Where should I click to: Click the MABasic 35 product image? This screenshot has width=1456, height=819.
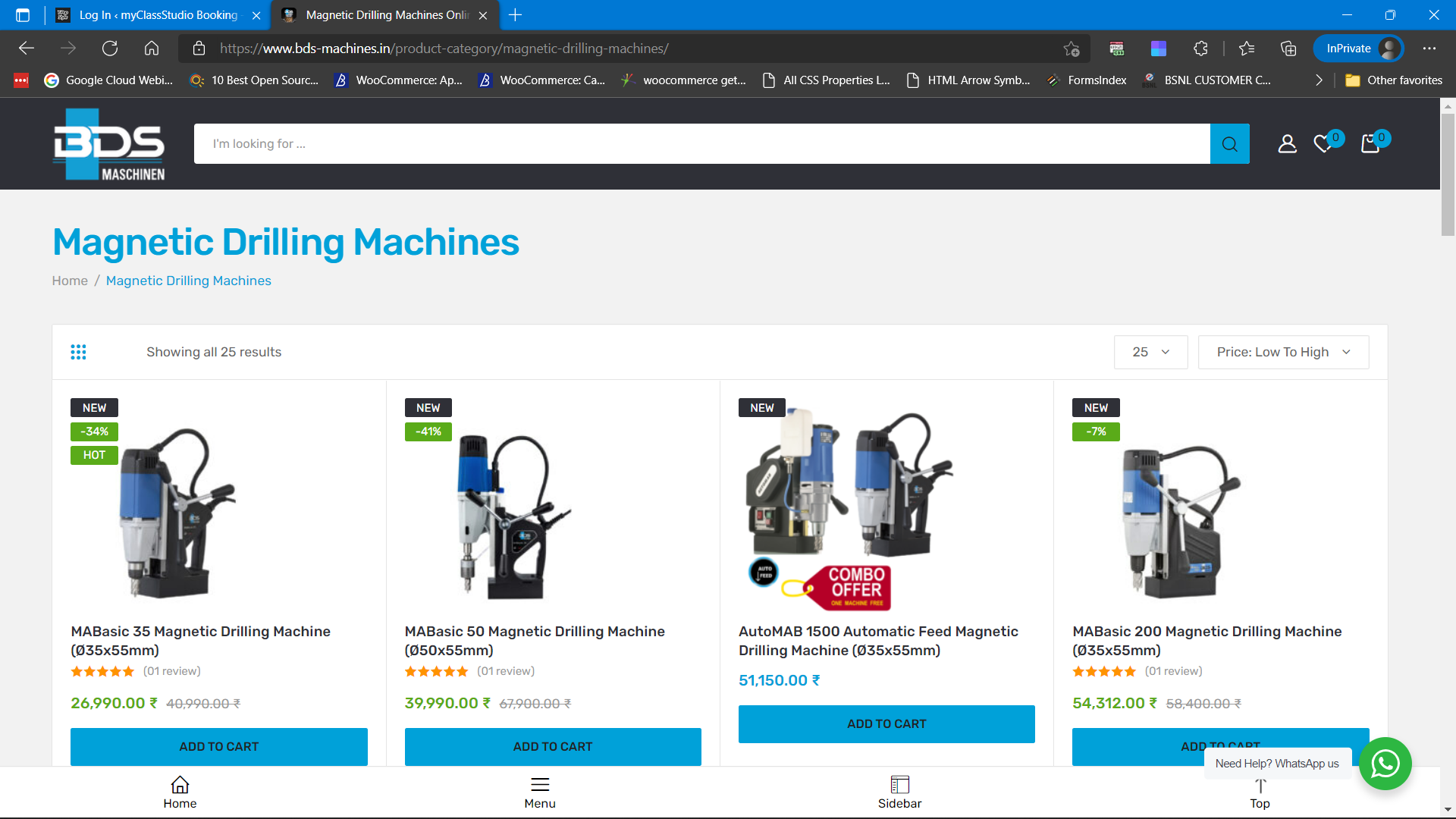pos(178,513)
